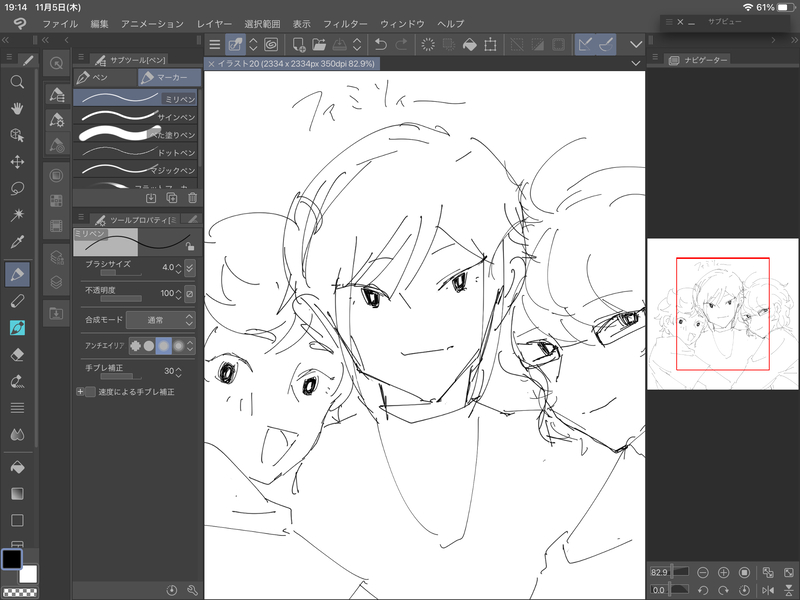Collapse the left palette dock
The height and width of the screenshot is (600, 800).
5,40
